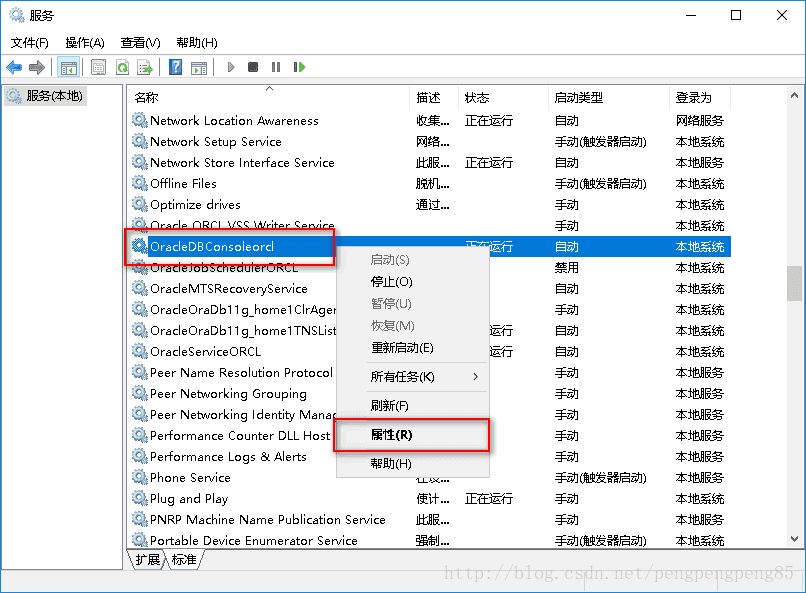Open the 文件(F) menu

(30, 43)
